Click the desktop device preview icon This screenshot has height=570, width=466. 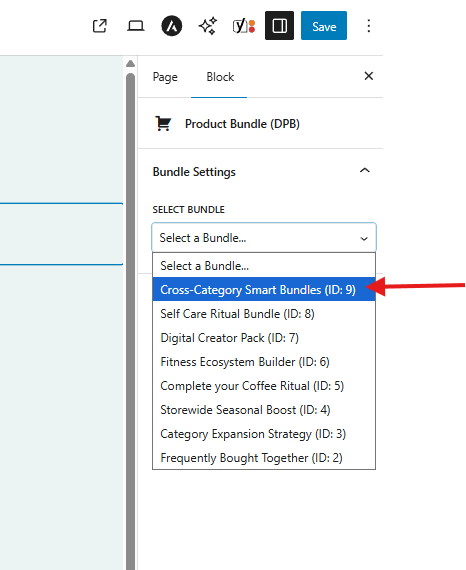pyautogui.click(x=135, y=26)
